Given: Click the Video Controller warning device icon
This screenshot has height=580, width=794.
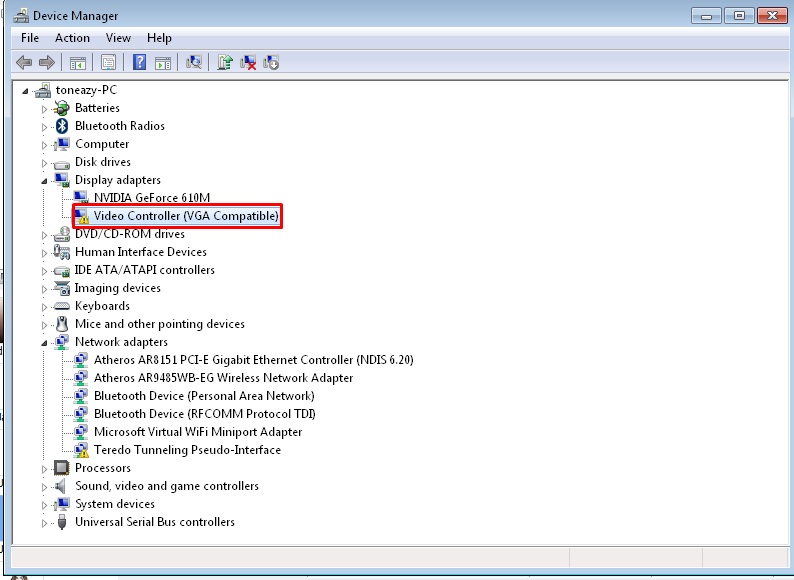Looking at the screenshot, I should pyautogui.click(x=81, y=216).
